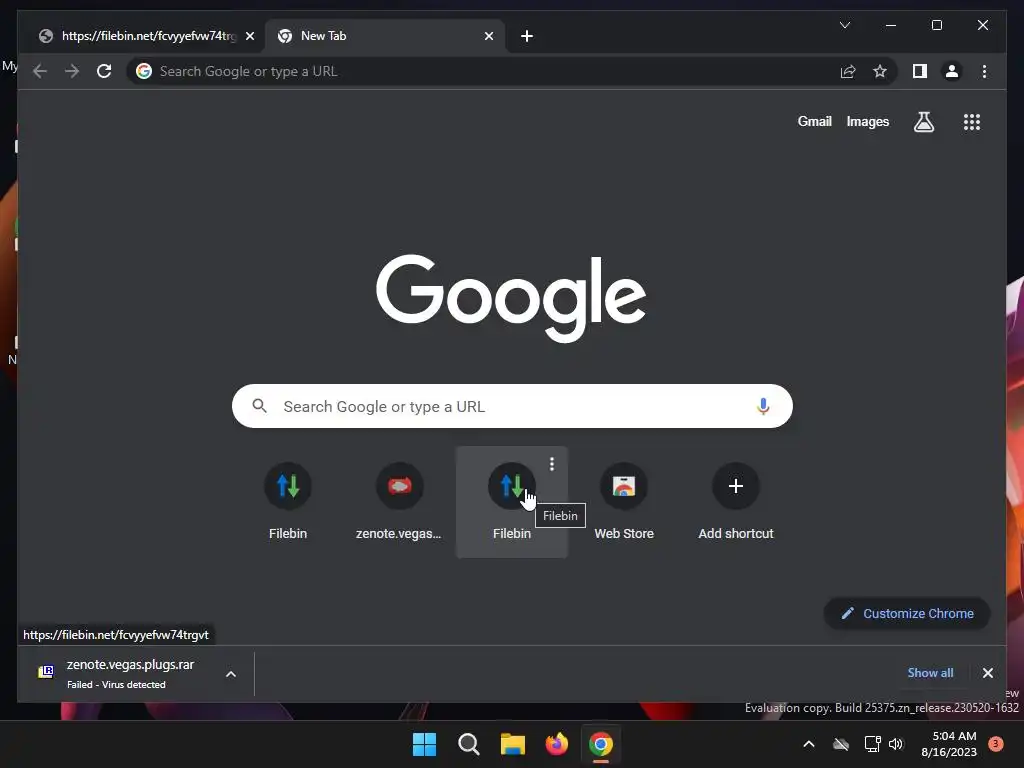Screen dimensions: 1024x768
Task: Open Search Labs flask icon
Action: tap(923, 121)
